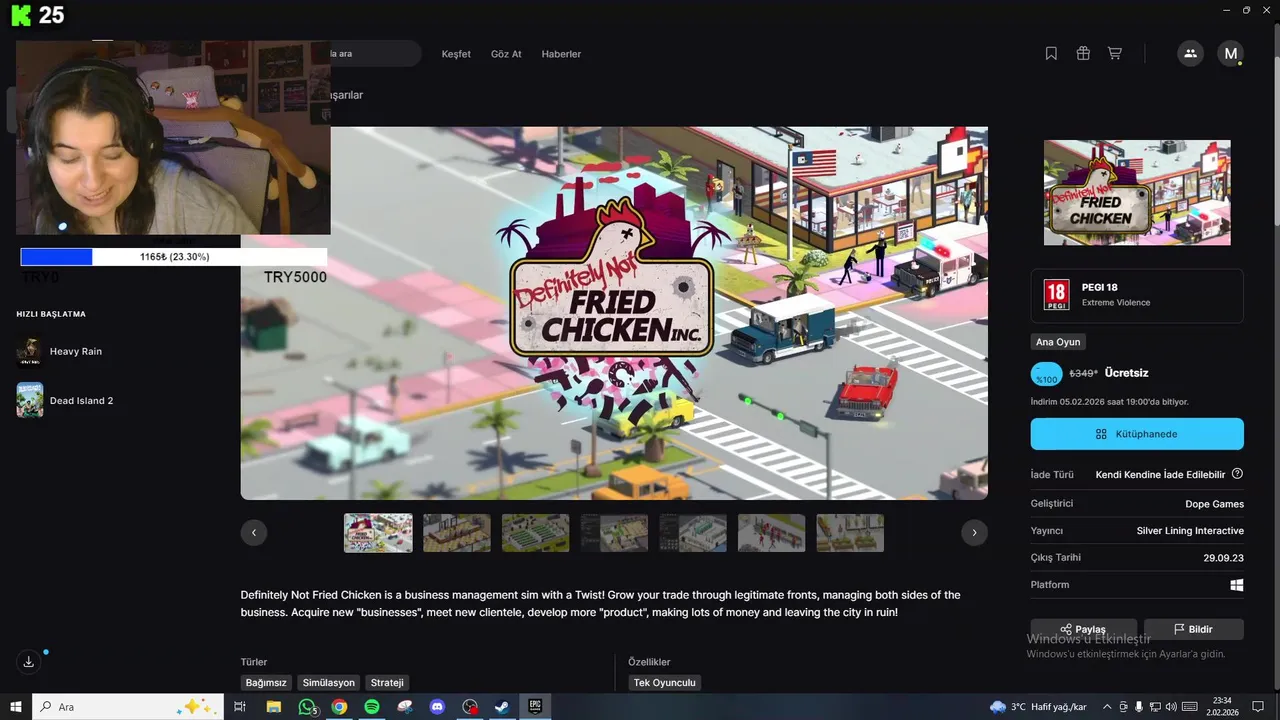Select the Bağımsız genre tag
The height and width of the screenshot is (720, 1280).
pos(266,683)
